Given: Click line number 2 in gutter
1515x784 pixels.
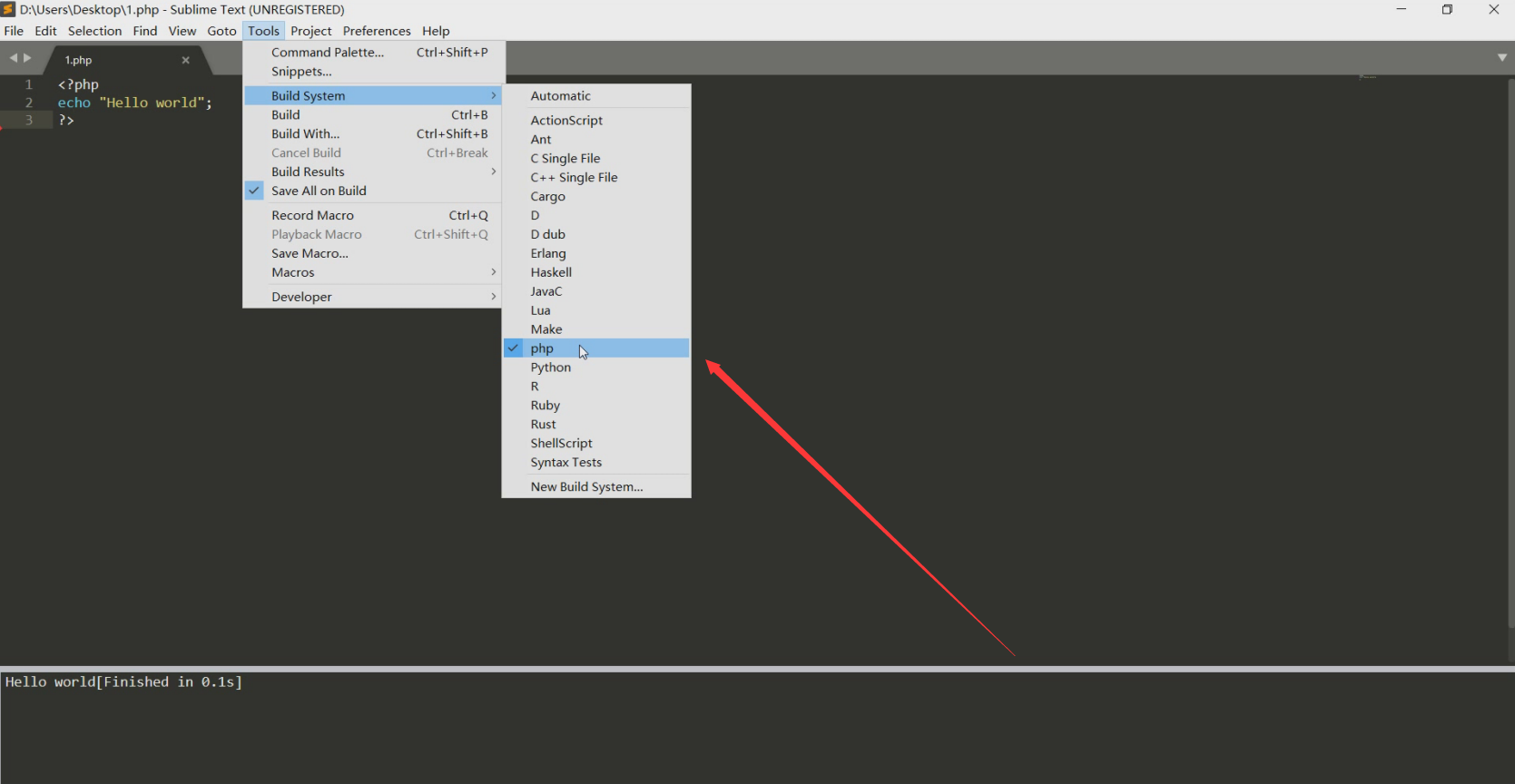Looking at the screenshot, I should click(29, 103).
